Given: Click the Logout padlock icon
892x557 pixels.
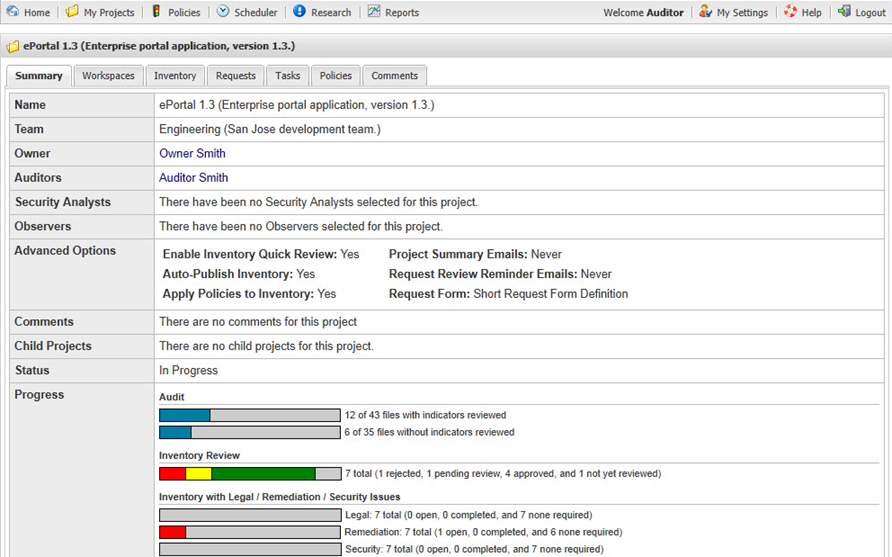Looking at the screenshot, I should [844, 12].
